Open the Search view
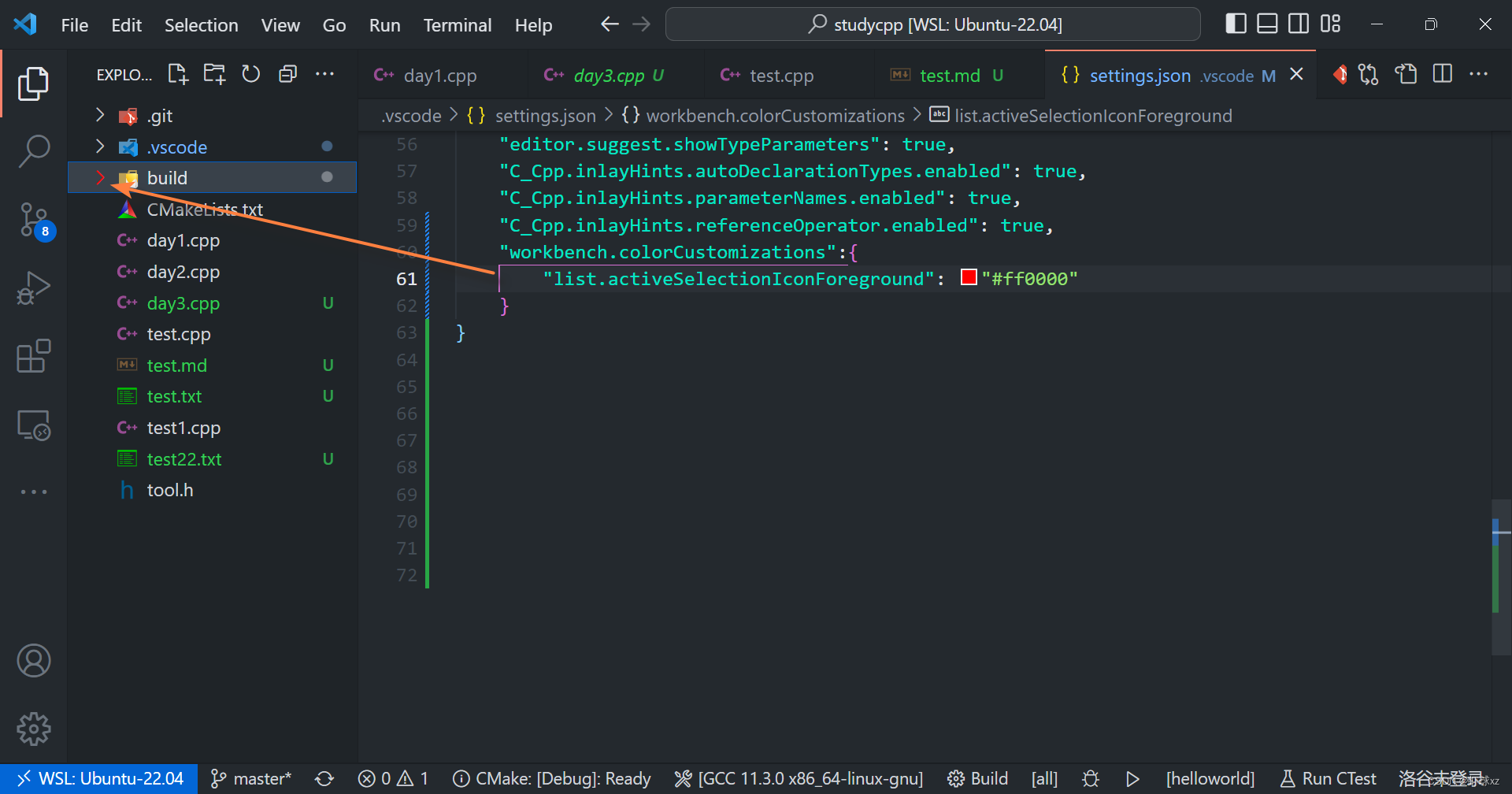The width and height of the screenshot is (1512, 794). point(33,151)
